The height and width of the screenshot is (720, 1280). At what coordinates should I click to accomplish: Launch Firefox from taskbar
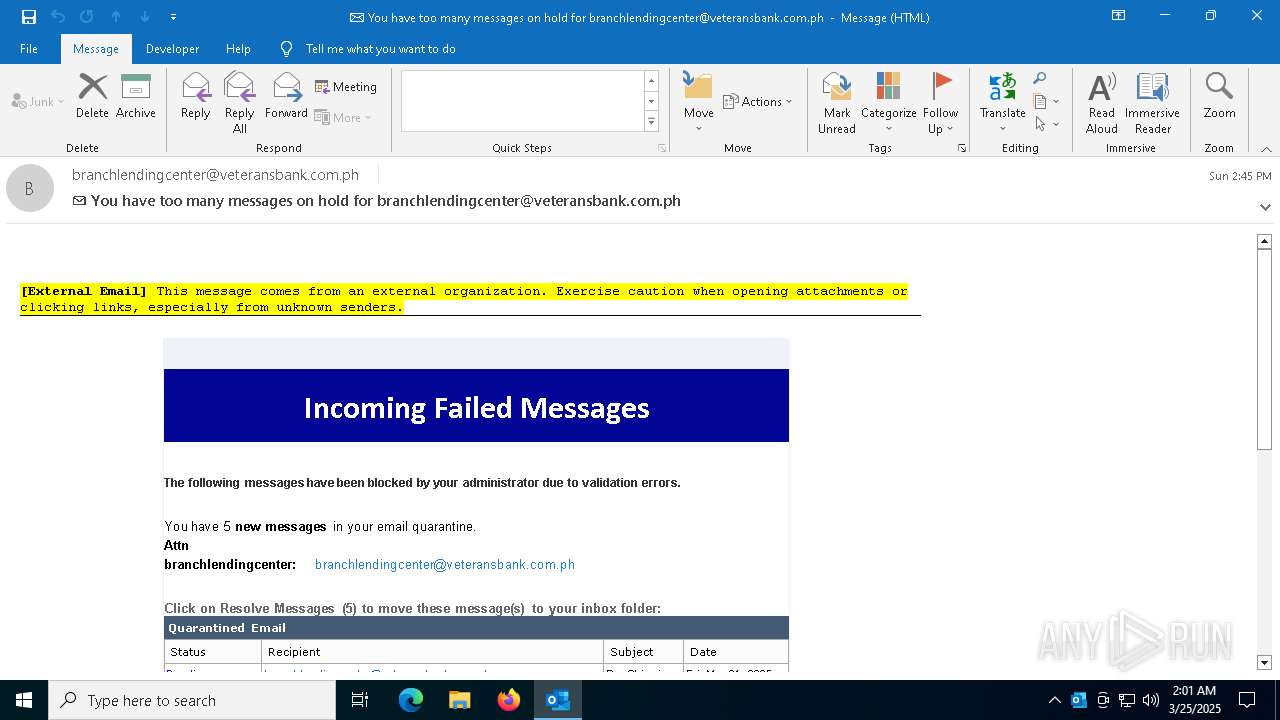(x=509, y=700)
